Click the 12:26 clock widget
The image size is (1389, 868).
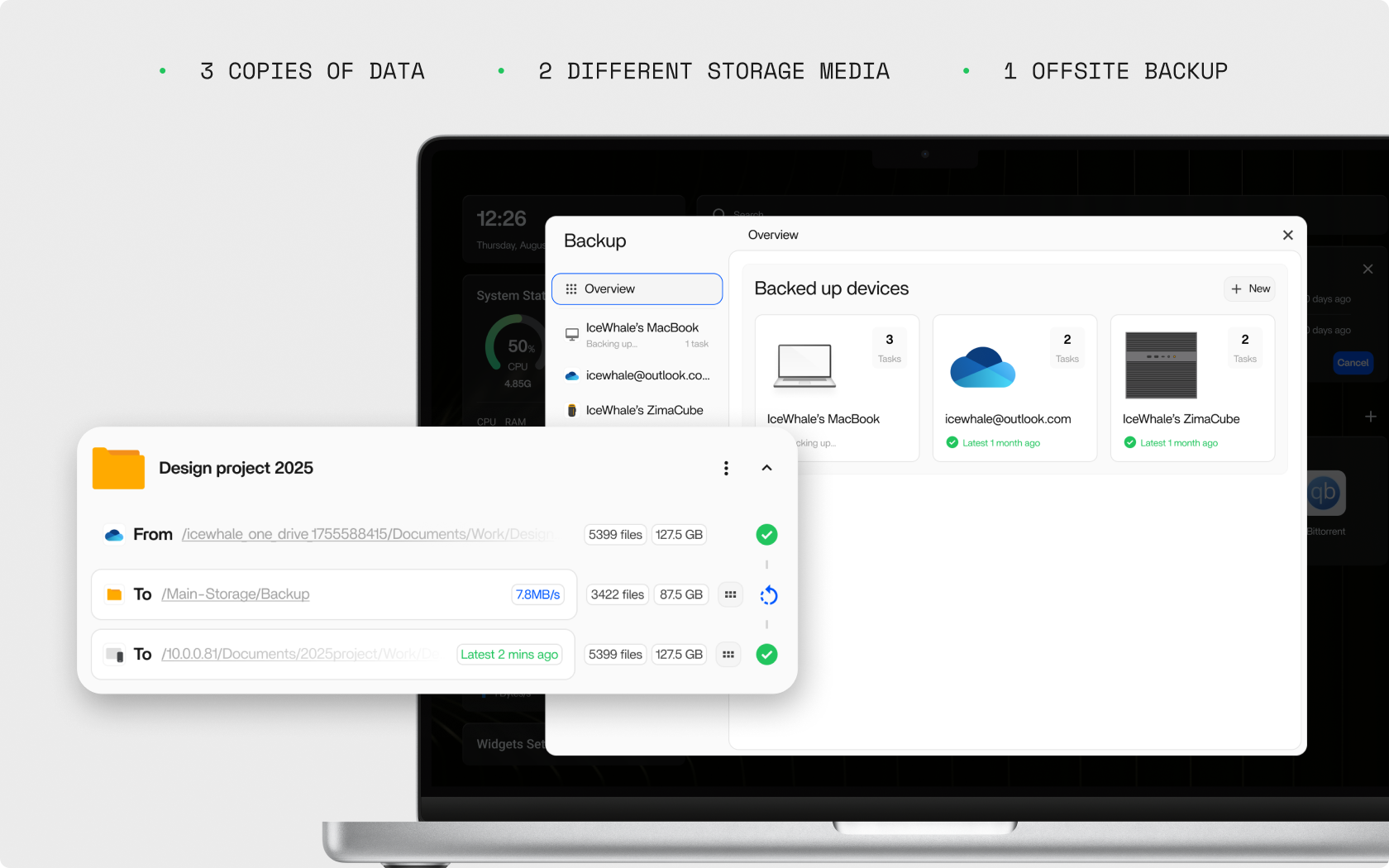tap(504, 228)
